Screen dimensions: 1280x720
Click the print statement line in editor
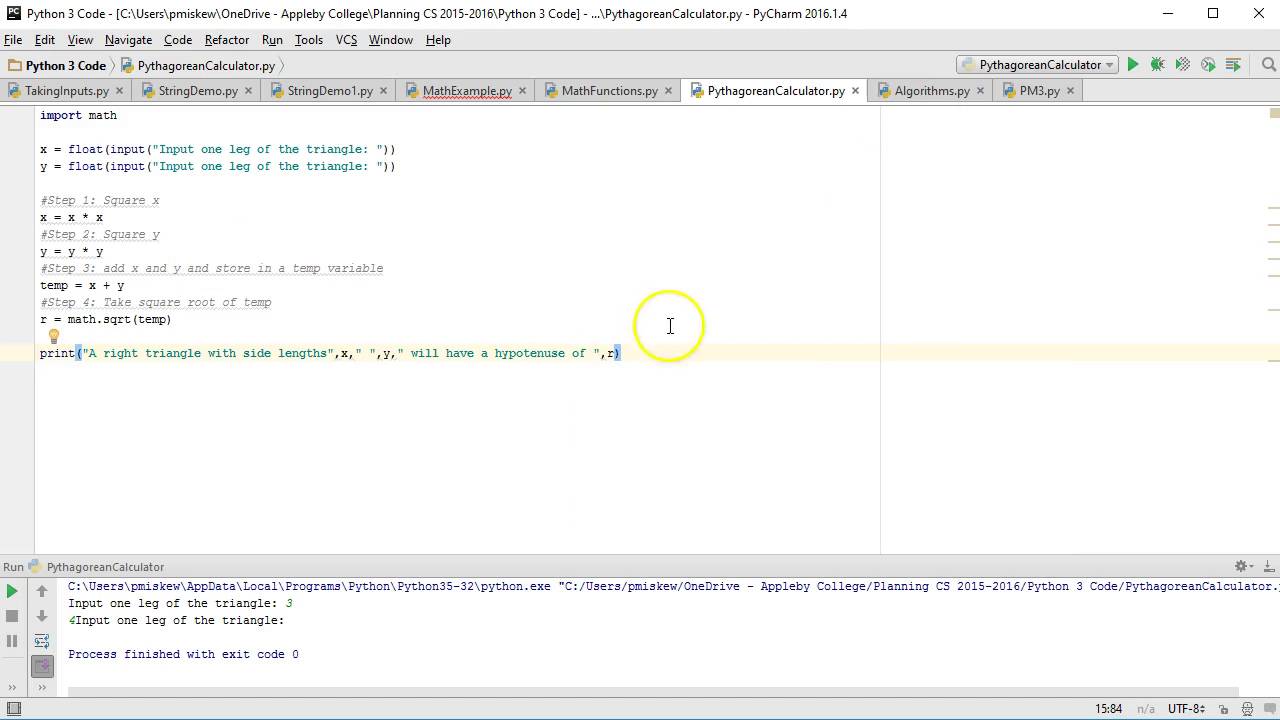(330, 353)
